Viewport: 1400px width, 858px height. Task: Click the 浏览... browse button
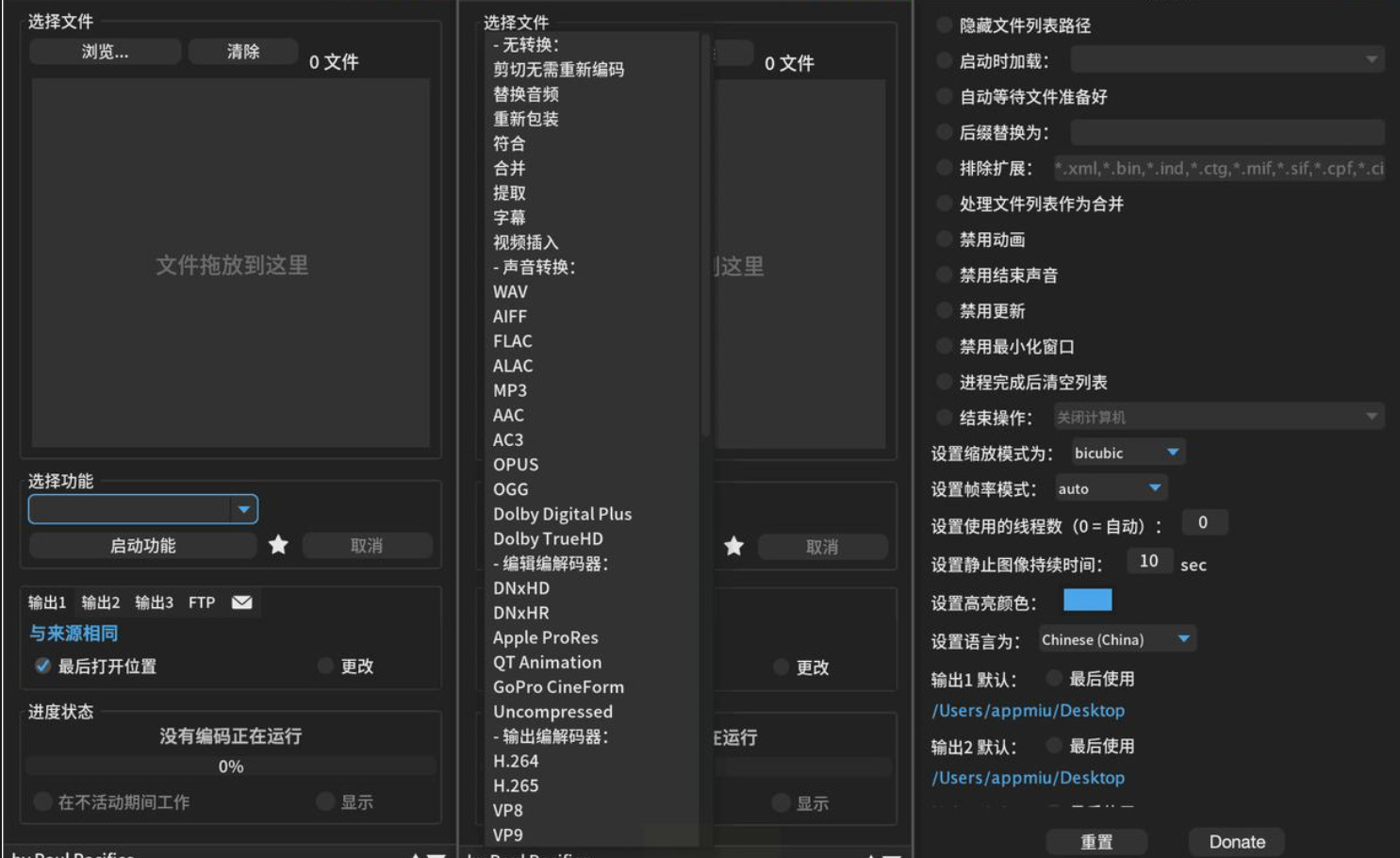105,52
